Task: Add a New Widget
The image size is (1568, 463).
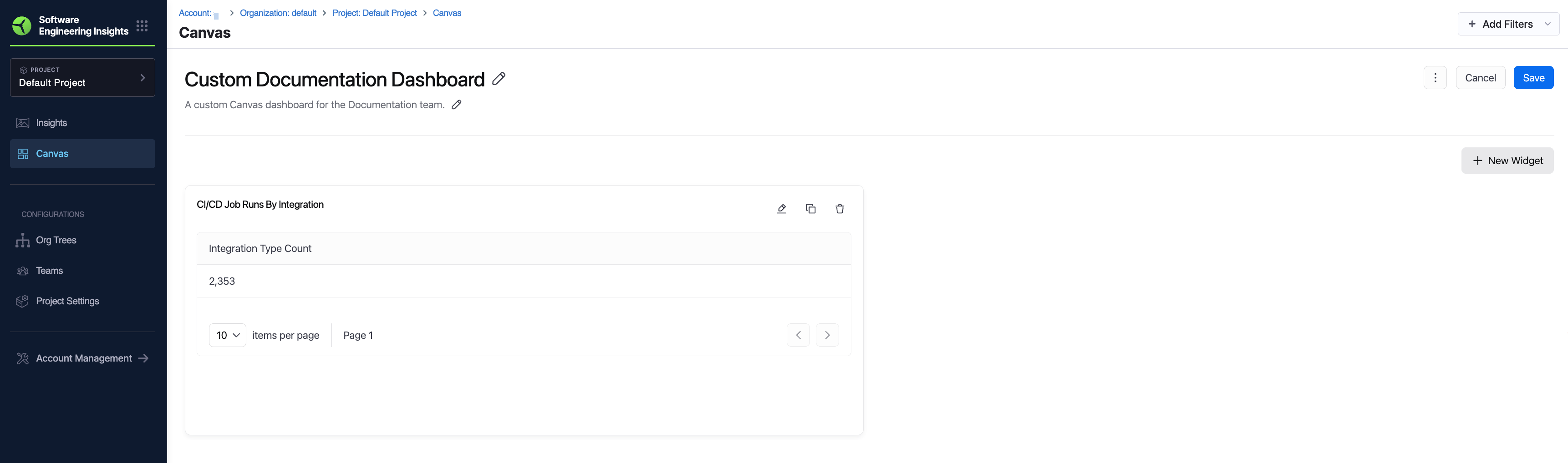Action: [1507, 161]
